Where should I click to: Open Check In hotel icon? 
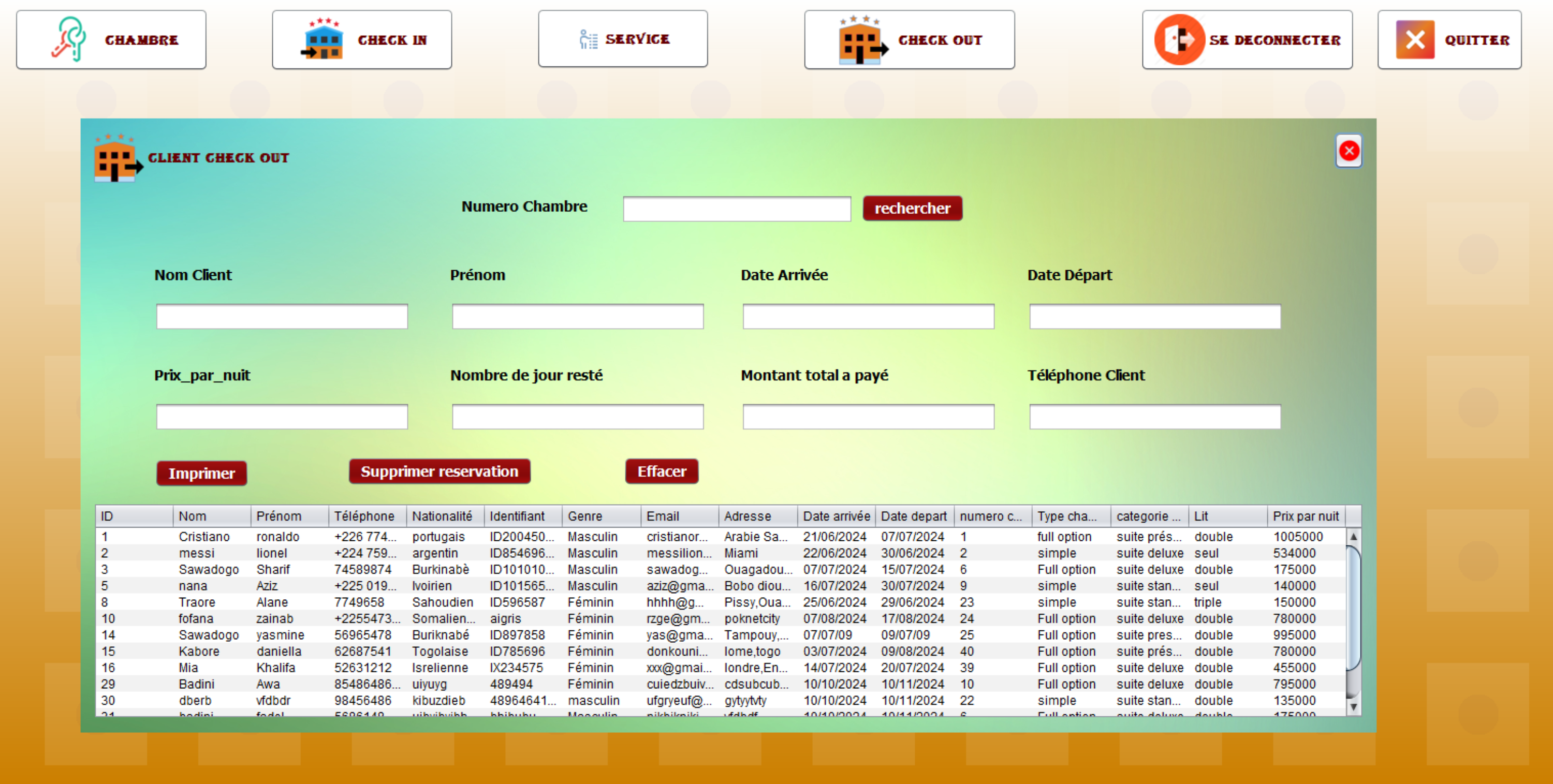323,40
